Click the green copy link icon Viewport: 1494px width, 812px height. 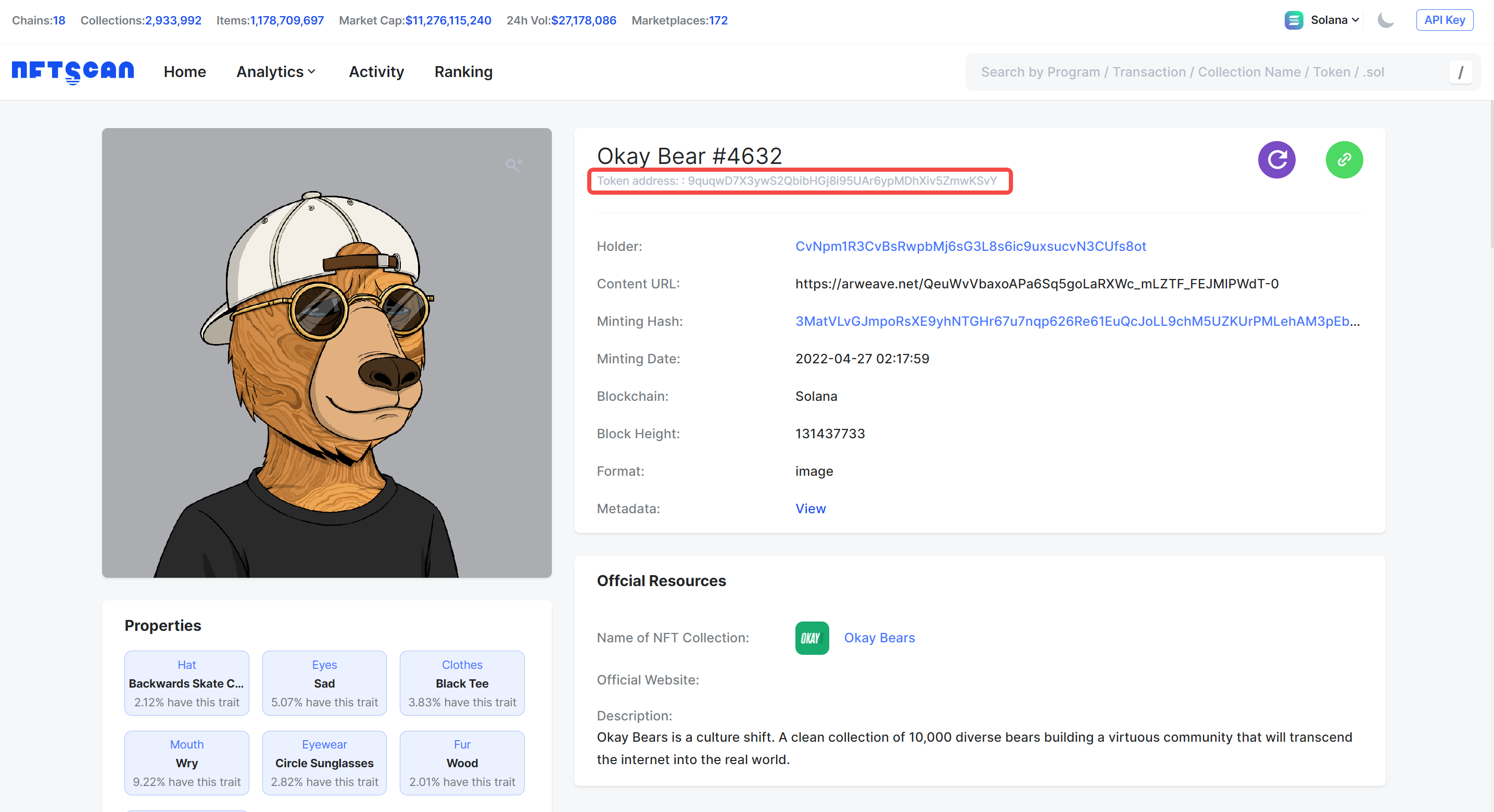[1344, 159]
